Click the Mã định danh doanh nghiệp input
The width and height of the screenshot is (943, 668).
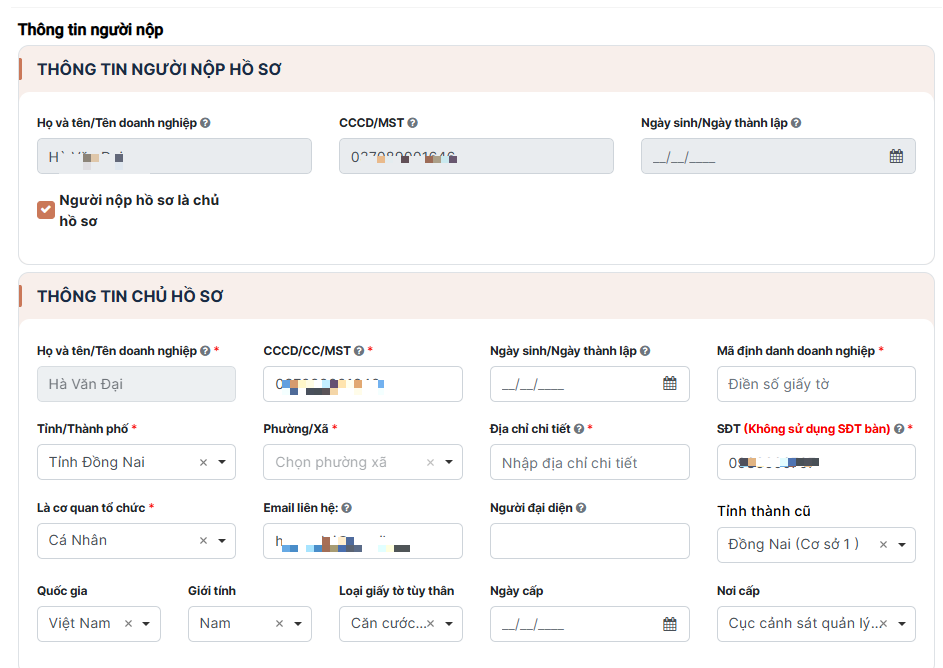816,384
